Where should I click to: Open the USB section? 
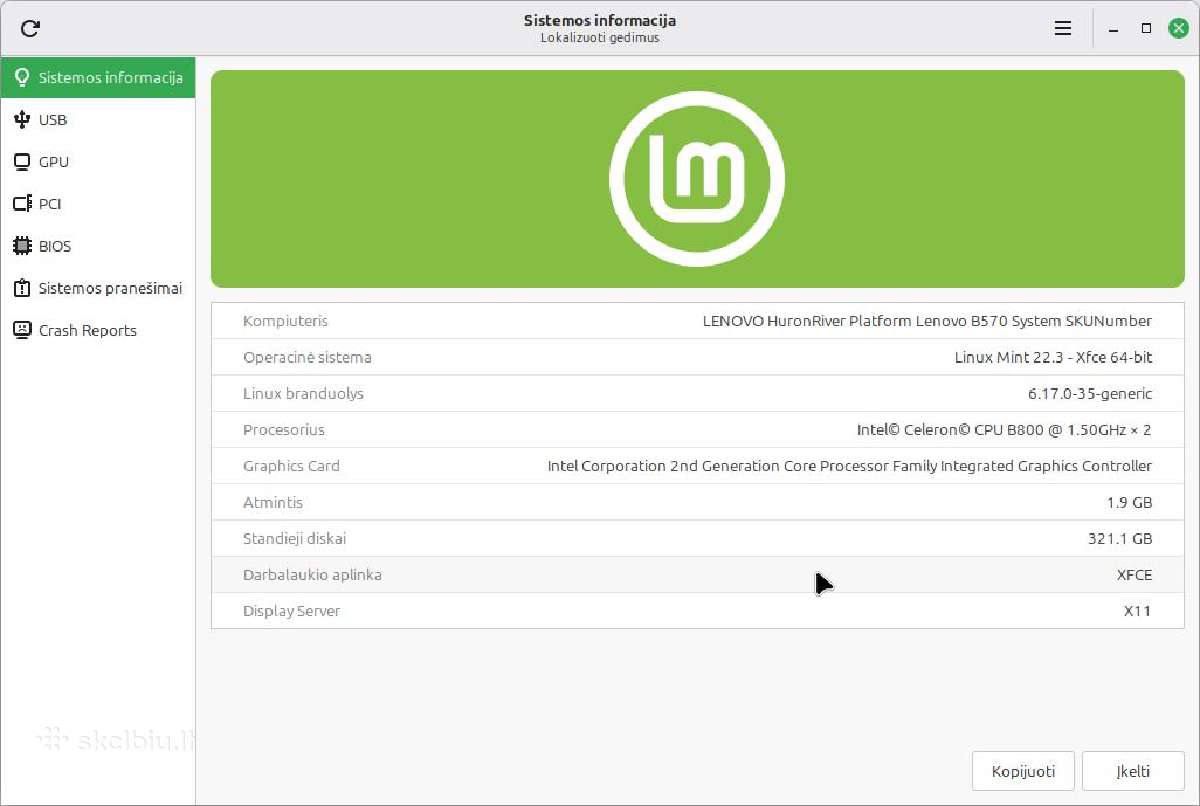(x=98, y=120)
